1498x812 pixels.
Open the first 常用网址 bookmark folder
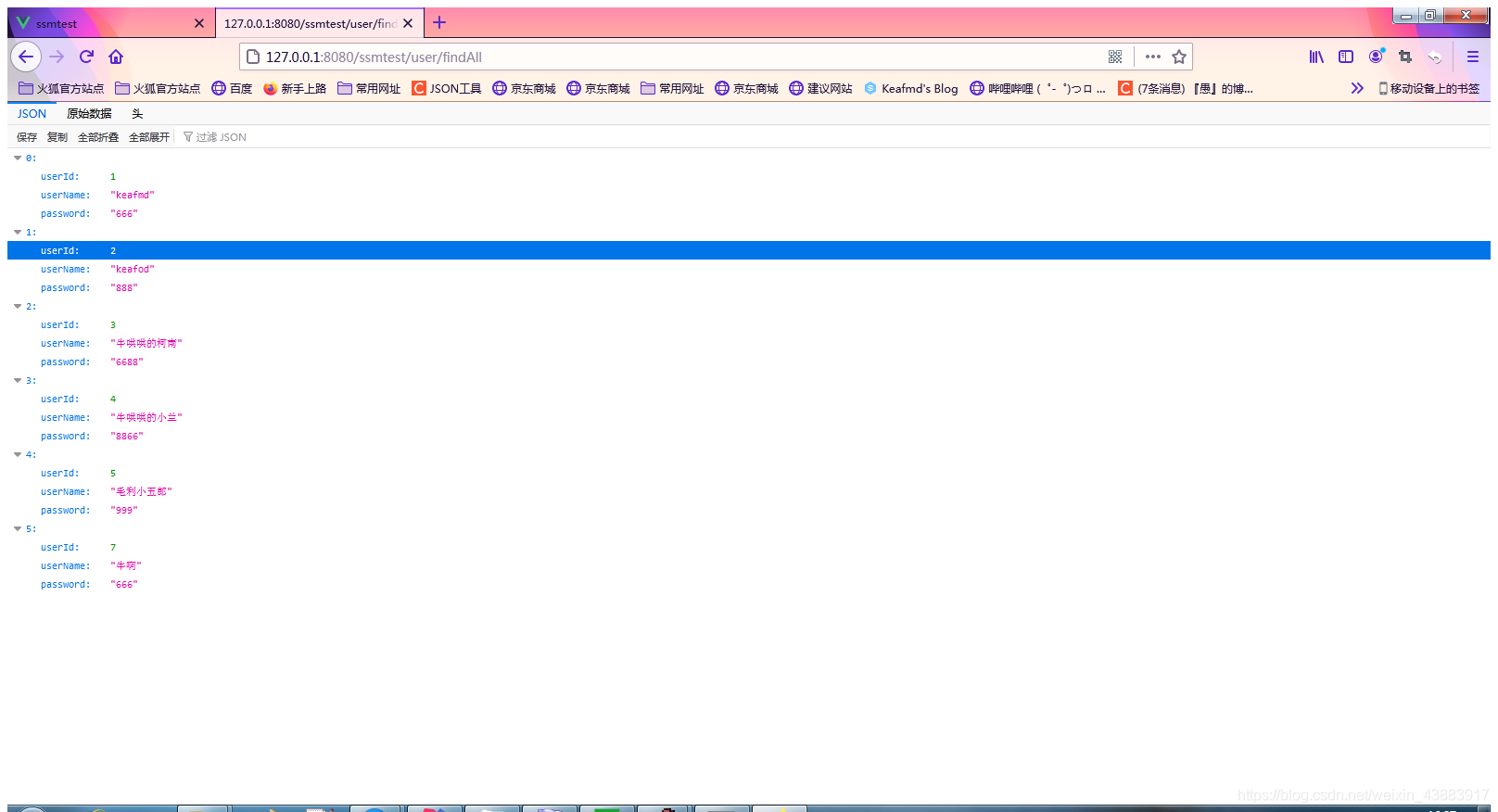[369, 88]
